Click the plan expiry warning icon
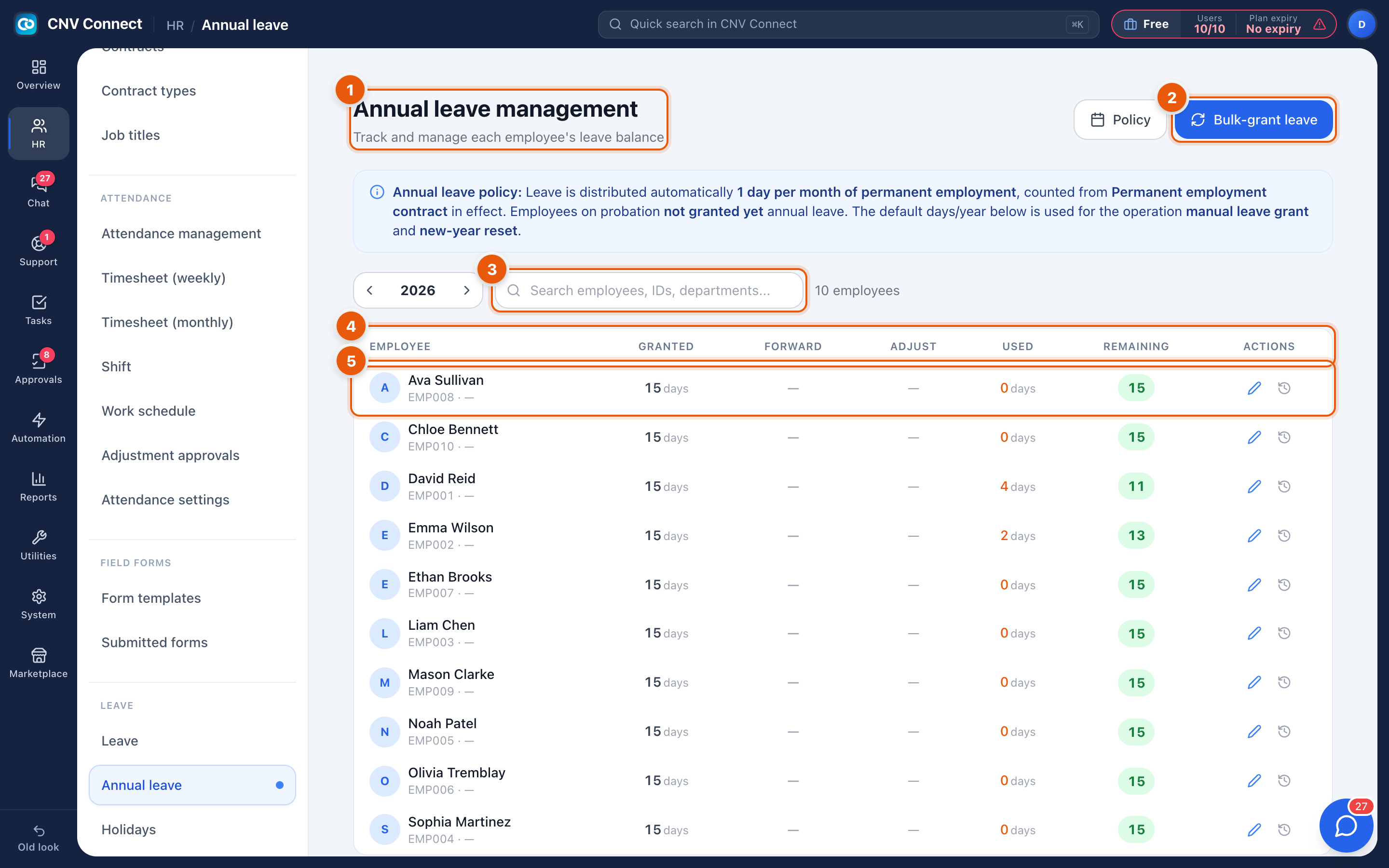The width and height of the screenshot is (1389, 868). (x=1319, y=24)
